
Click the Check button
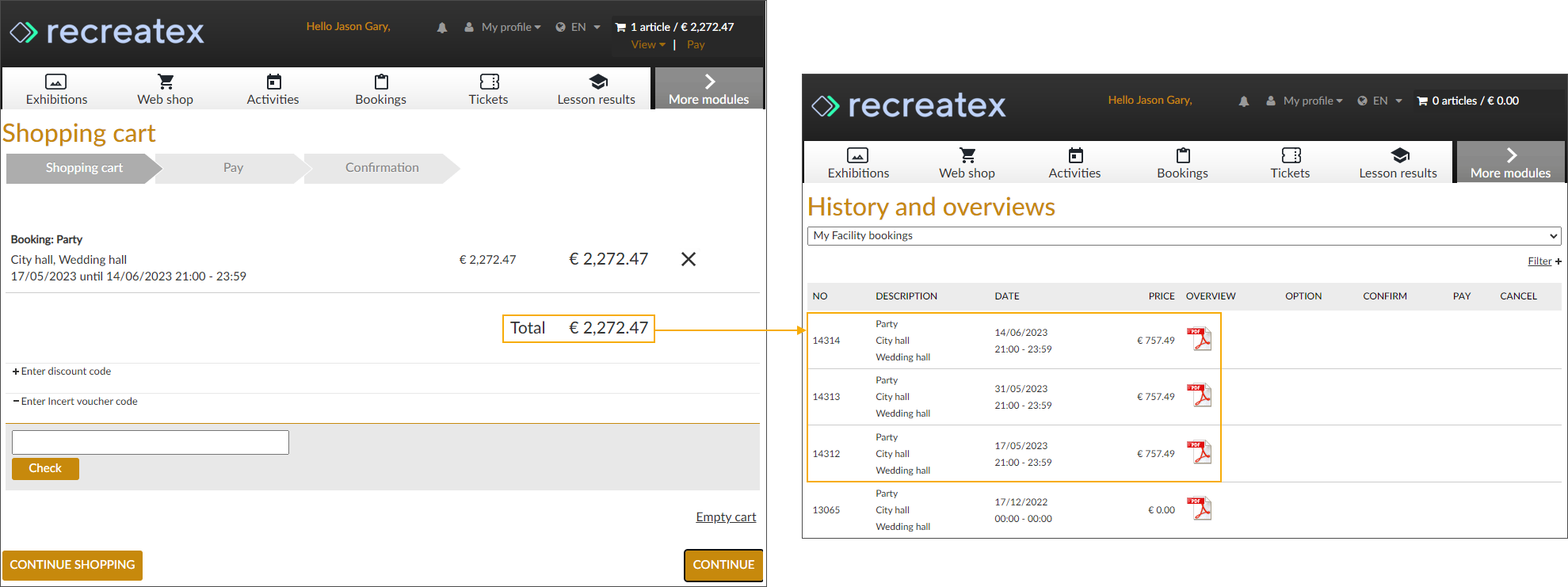click(x=45, y=468)
